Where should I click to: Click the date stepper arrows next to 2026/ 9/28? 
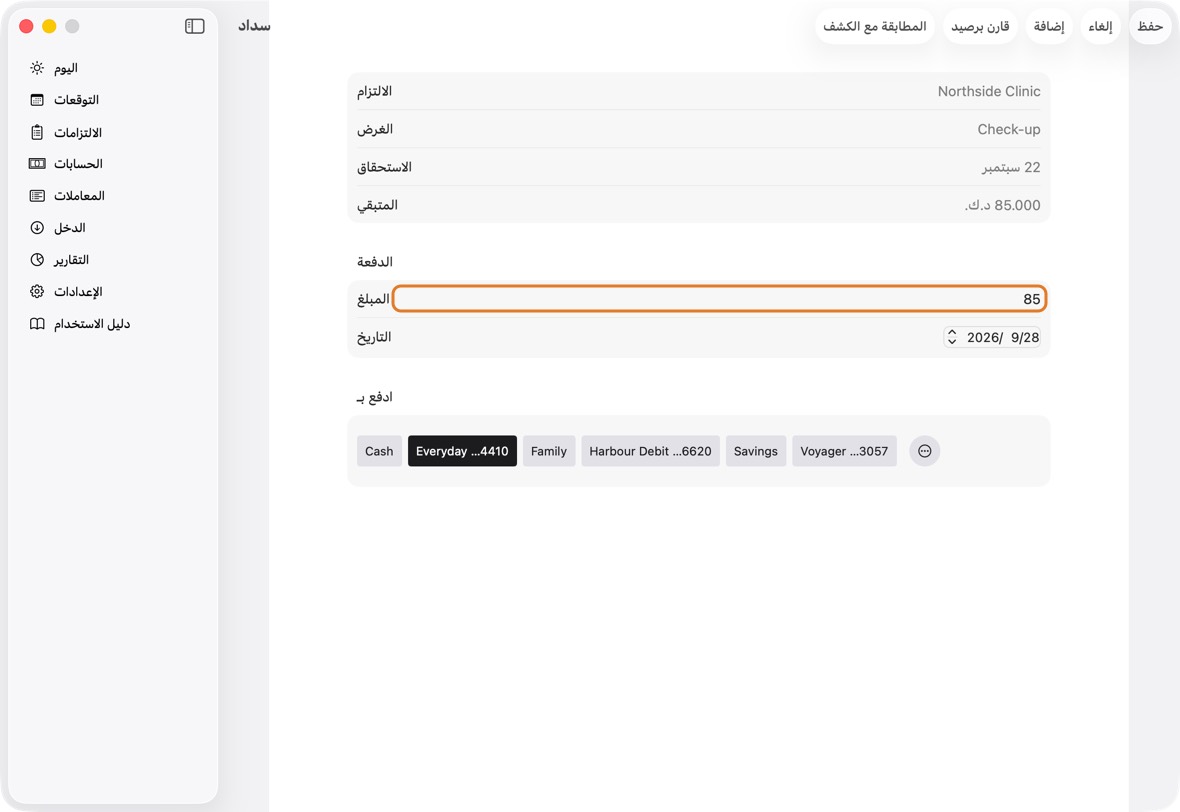pyautogui.click(x=952, y=337)
